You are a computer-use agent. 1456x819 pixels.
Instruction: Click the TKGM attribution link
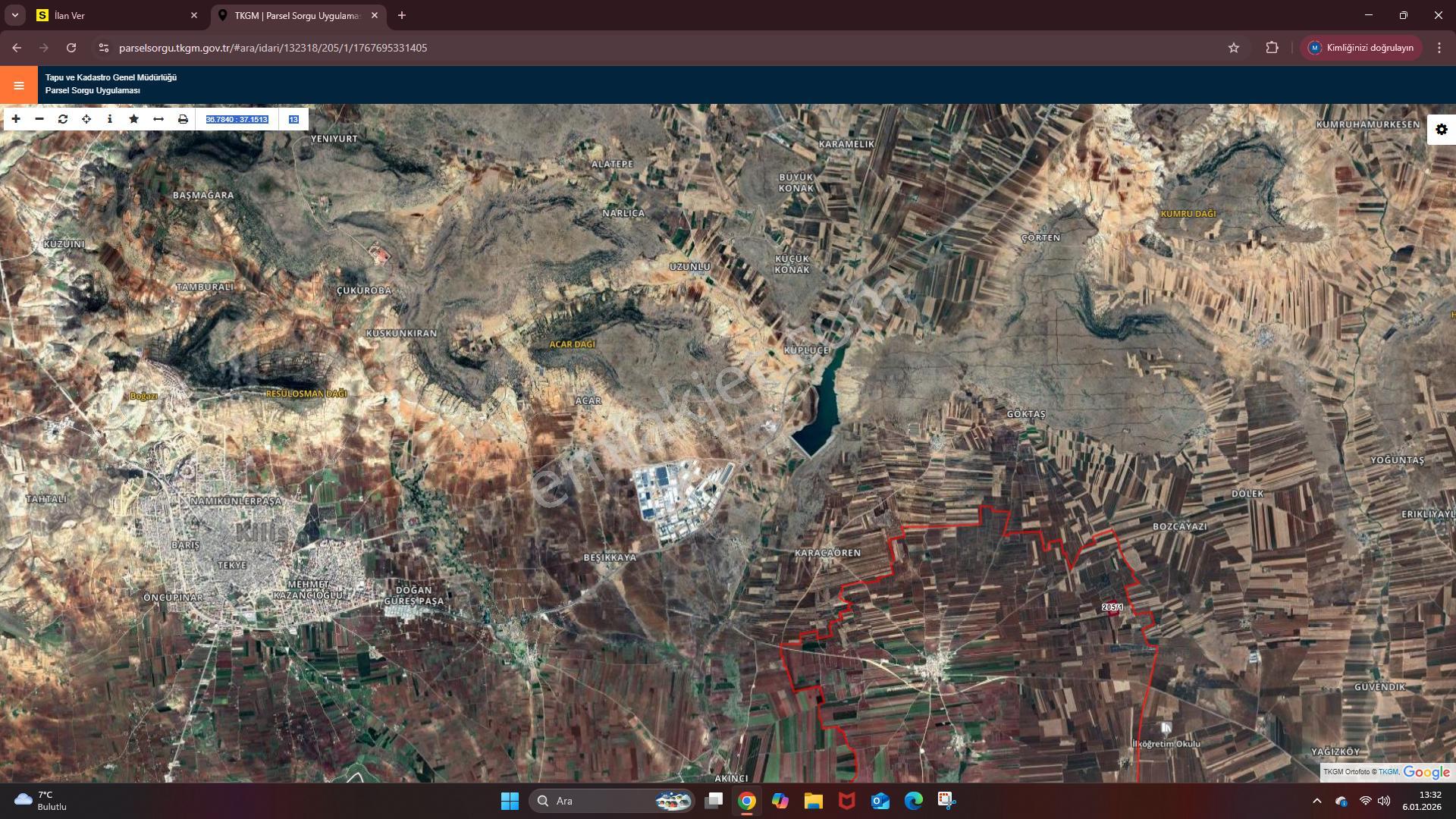click(1388, 772)
